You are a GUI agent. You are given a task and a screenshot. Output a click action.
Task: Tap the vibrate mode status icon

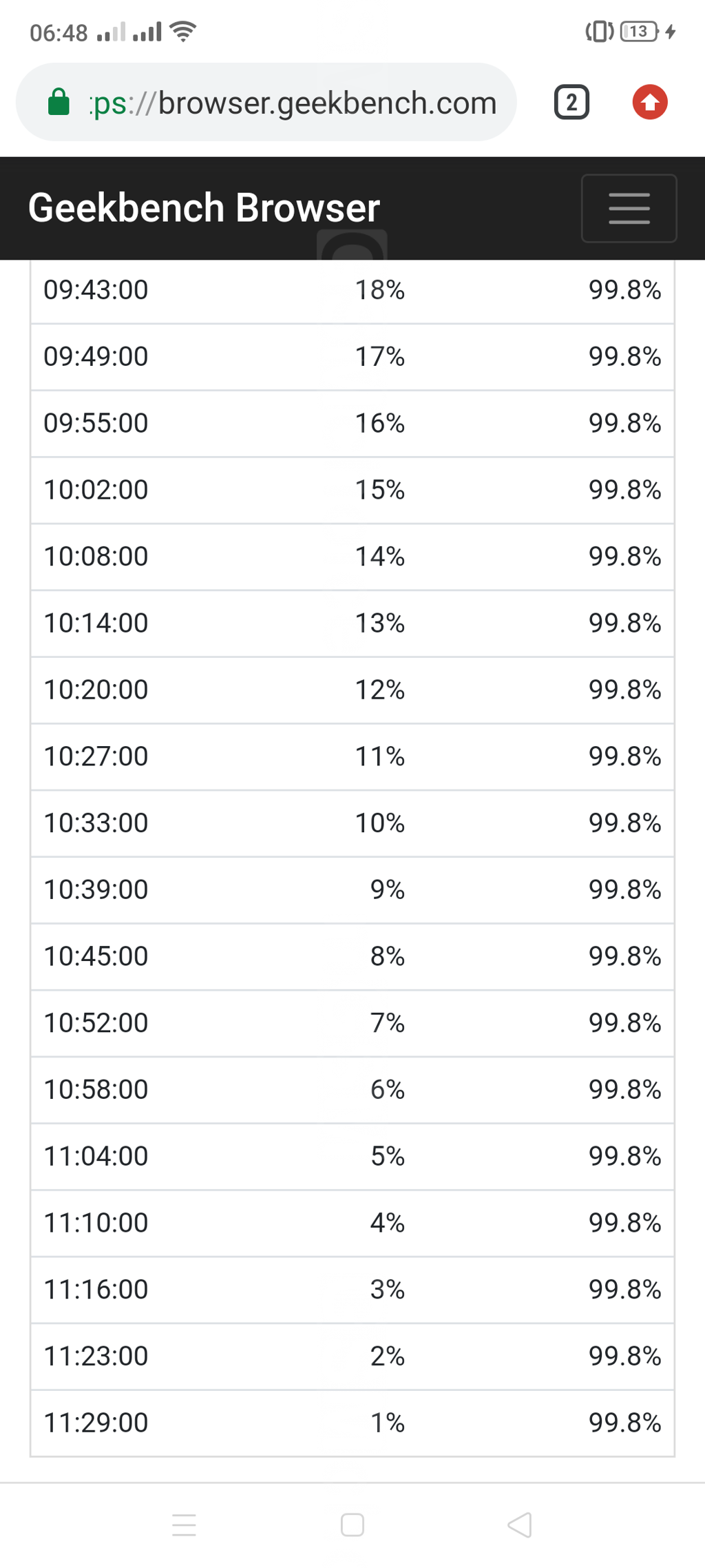coord(599,32)
